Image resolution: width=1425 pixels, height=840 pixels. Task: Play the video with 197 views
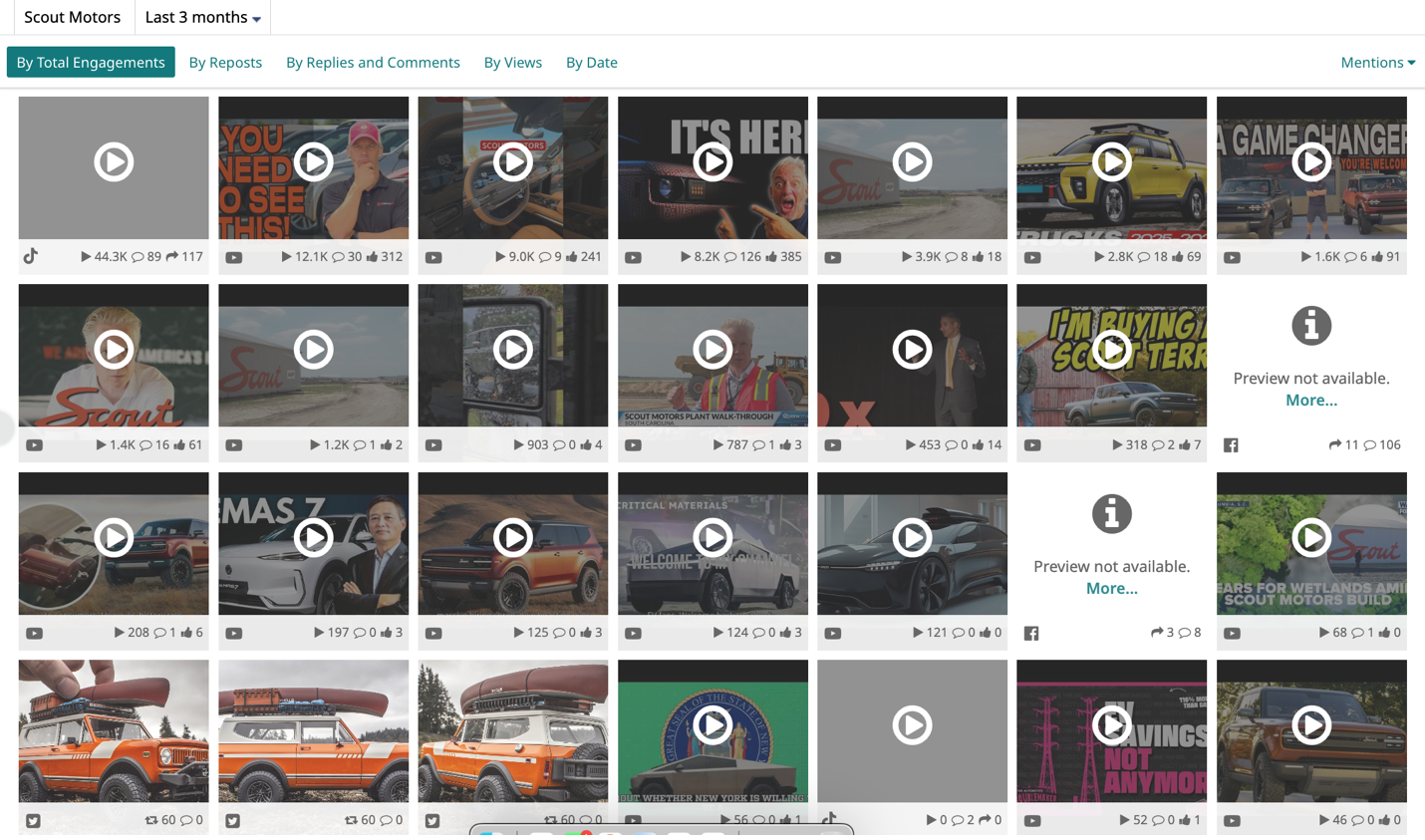(x=314, y=538)
